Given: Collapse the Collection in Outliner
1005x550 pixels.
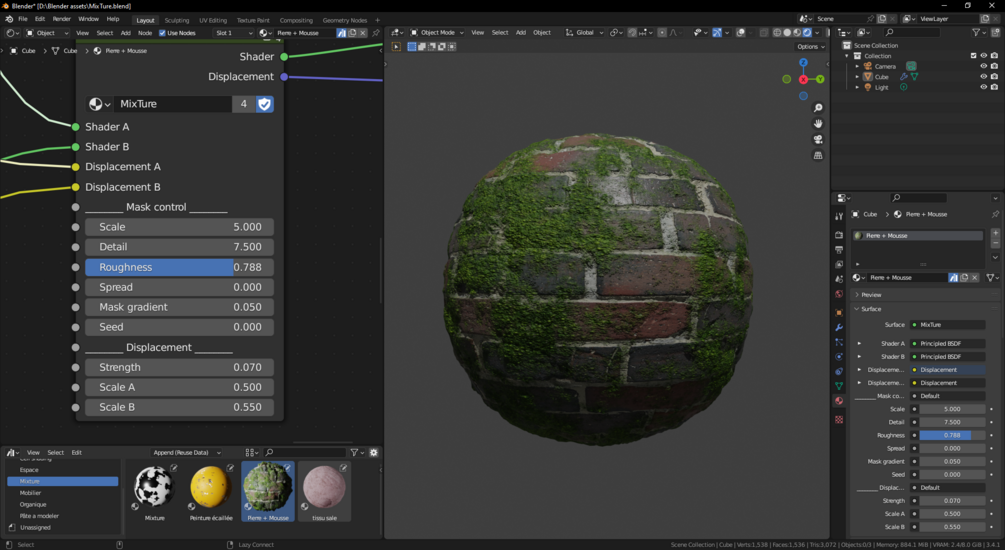Looking at the screenshot, I should pyautogui.click(x=847, y=56).
